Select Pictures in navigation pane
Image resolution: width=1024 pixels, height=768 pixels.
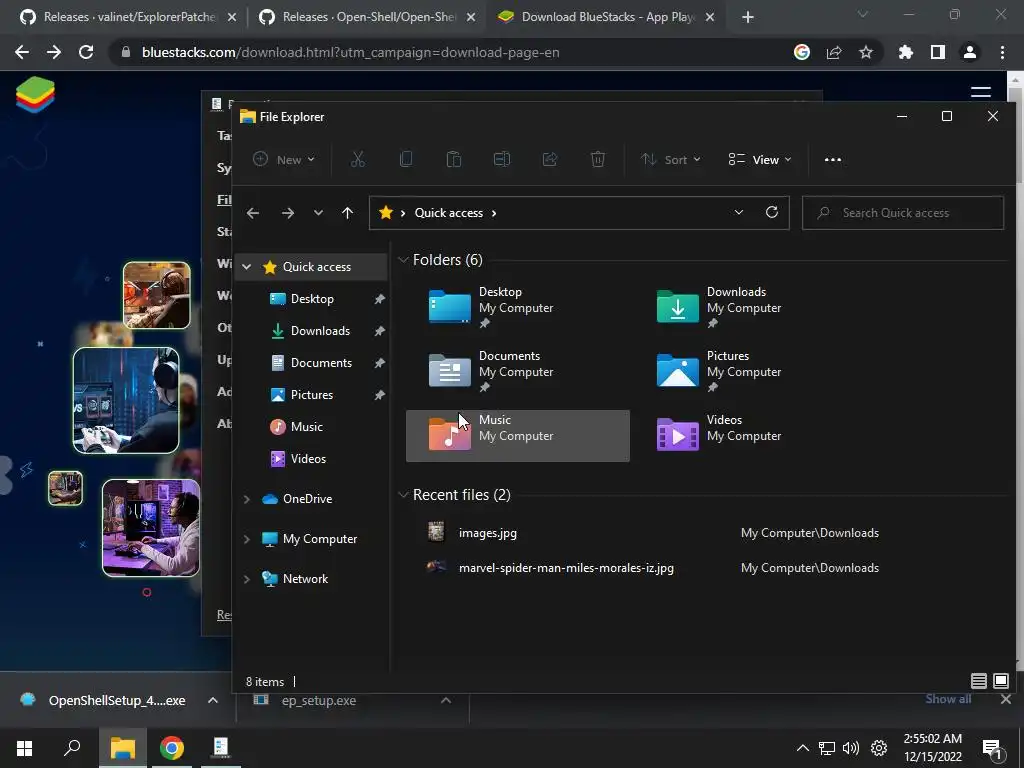[x=312, y=394]
